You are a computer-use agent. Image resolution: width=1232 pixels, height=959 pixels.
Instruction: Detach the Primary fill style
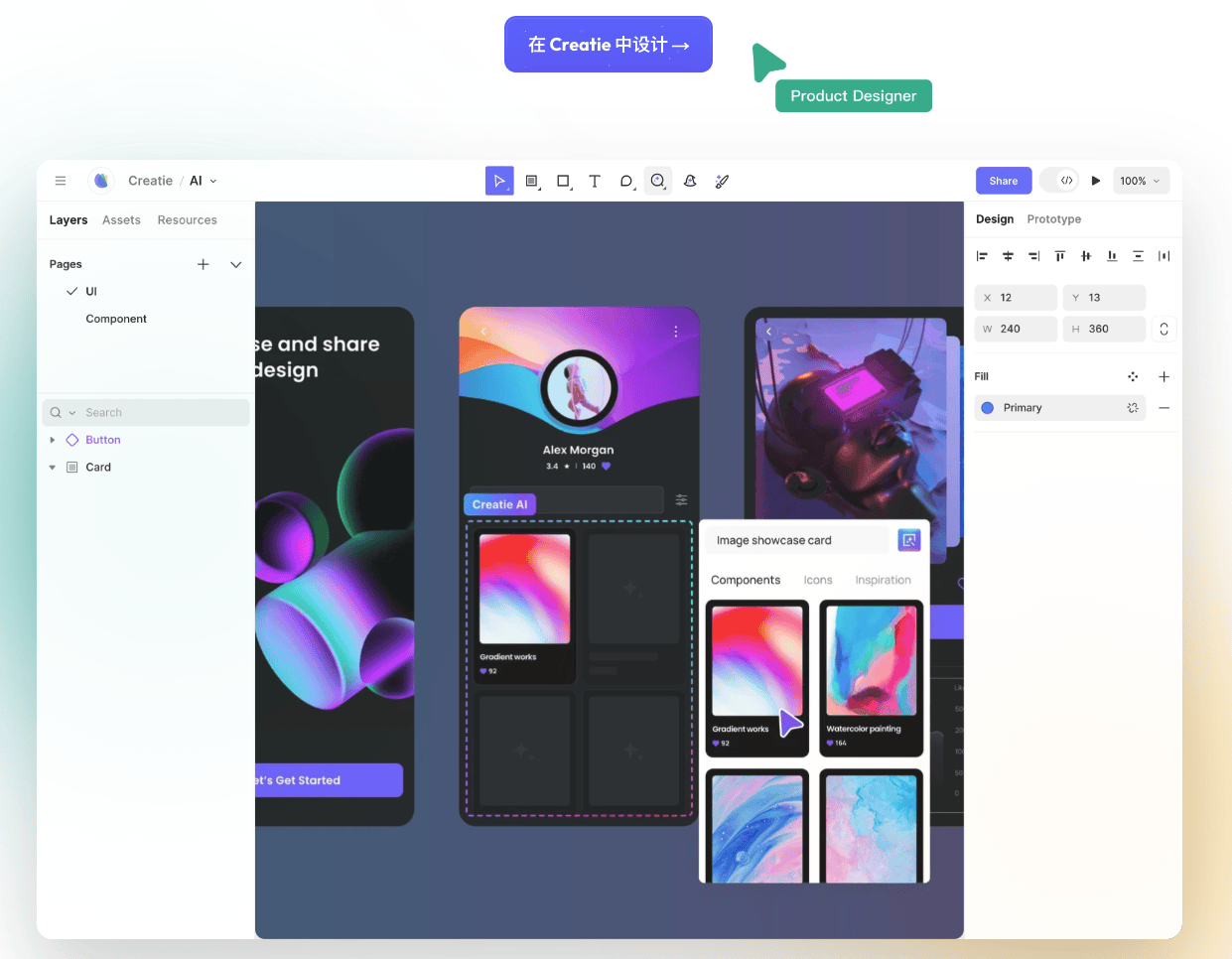(1133, 408)
